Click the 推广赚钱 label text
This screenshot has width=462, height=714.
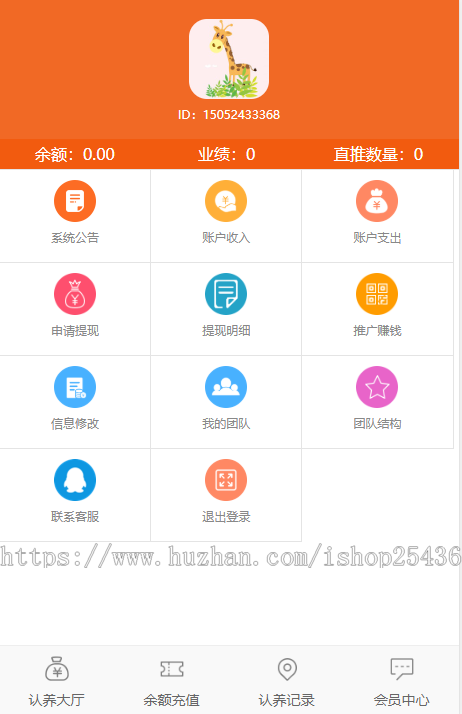tap(377, 331)
